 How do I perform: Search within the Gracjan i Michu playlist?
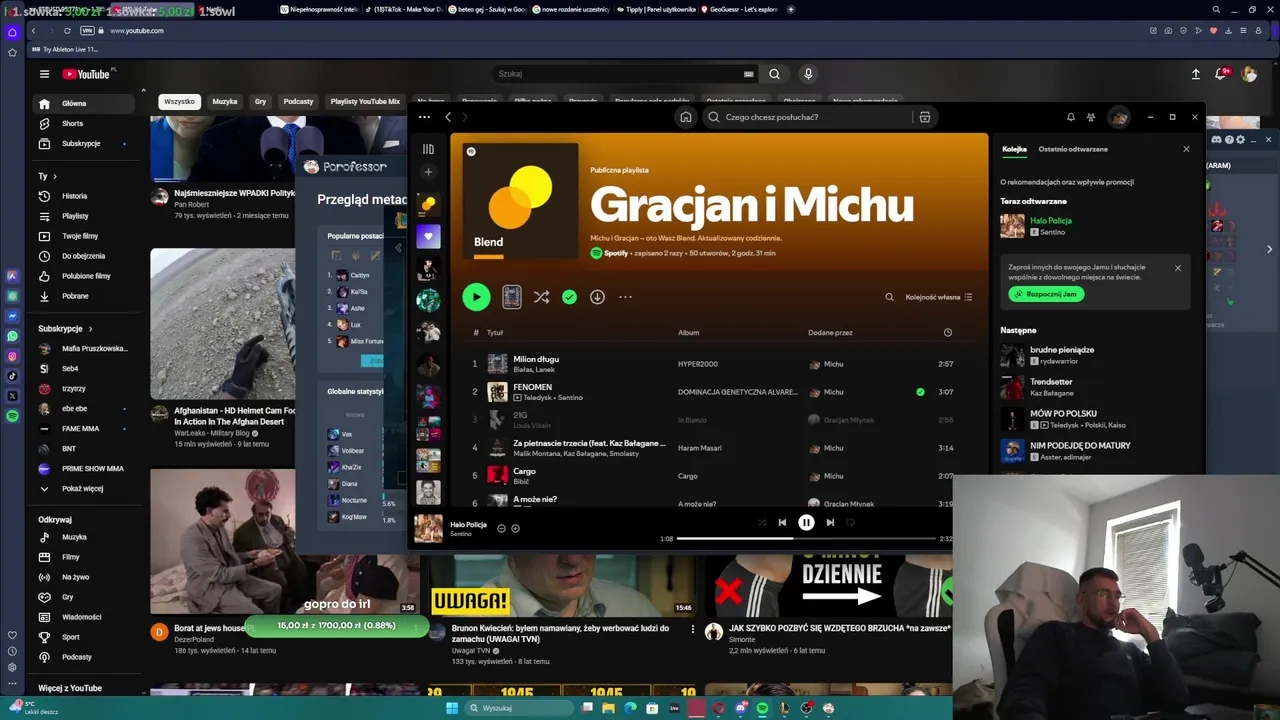click(x=889, y=297)
